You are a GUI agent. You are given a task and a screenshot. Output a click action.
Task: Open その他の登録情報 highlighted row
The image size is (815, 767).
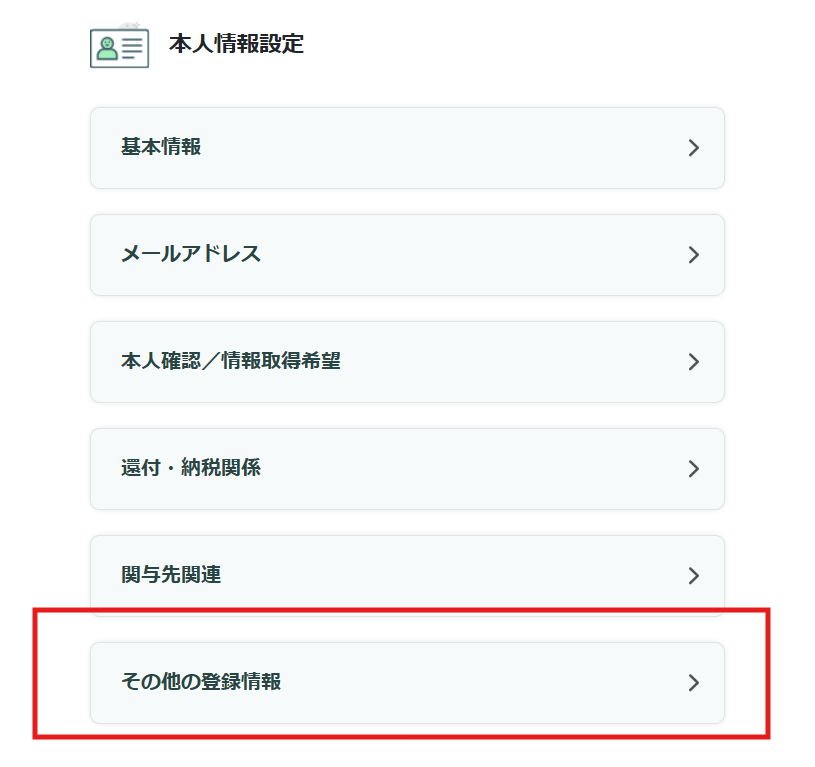[x=407, y=683]
